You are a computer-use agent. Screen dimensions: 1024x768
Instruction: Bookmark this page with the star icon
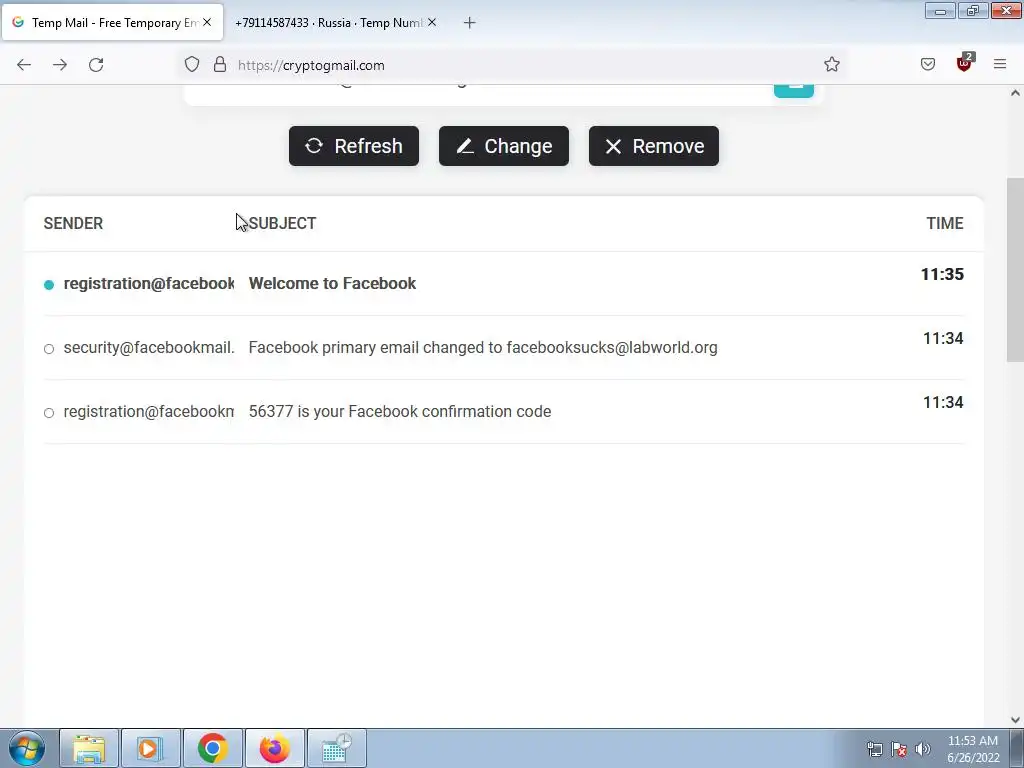[831, 64]
